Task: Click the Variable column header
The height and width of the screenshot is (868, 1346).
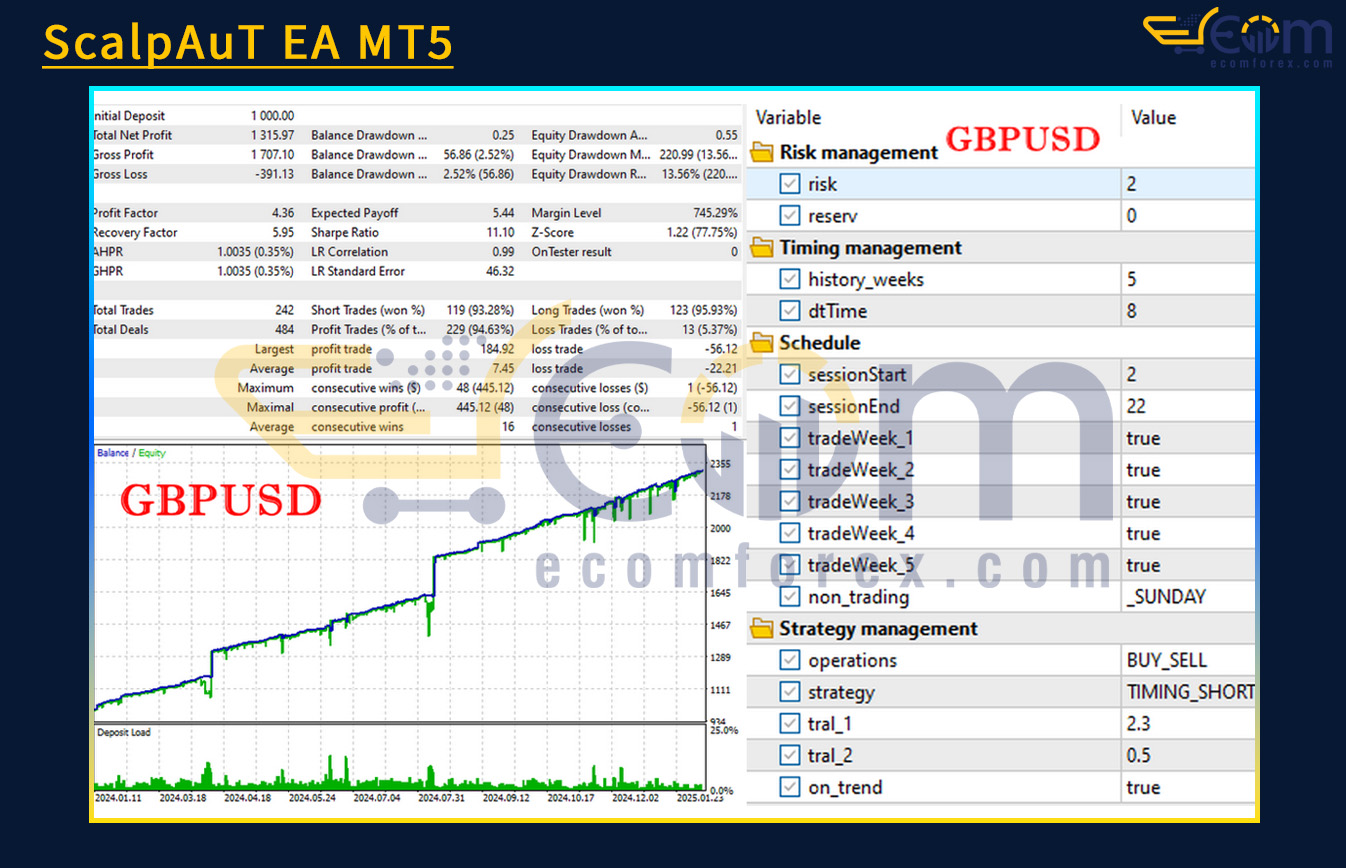Action: (788, 118)
